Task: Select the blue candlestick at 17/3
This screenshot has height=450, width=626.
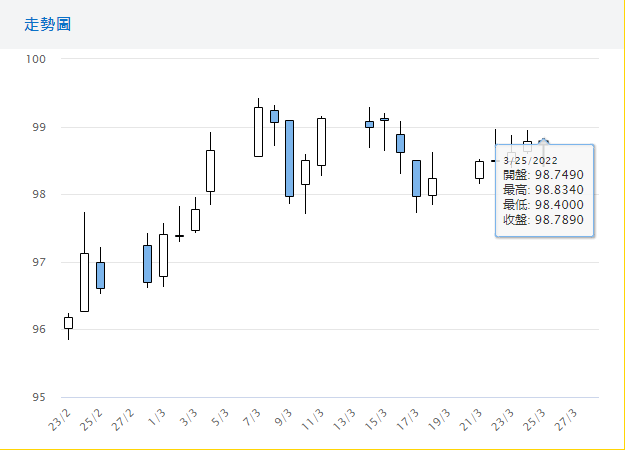Action: click(416, 178)
